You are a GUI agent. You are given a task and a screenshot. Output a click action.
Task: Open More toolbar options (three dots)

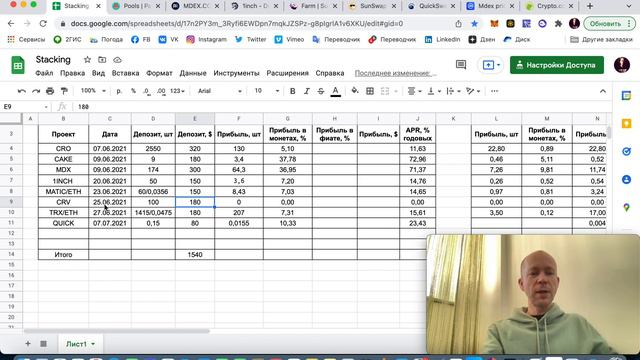494,91
